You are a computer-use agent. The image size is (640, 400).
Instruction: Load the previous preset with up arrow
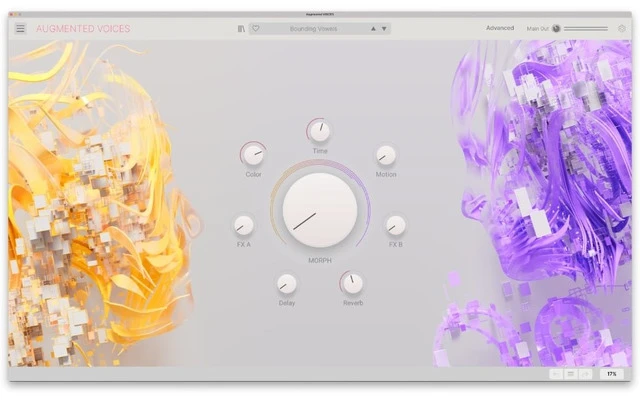[373, 29]
